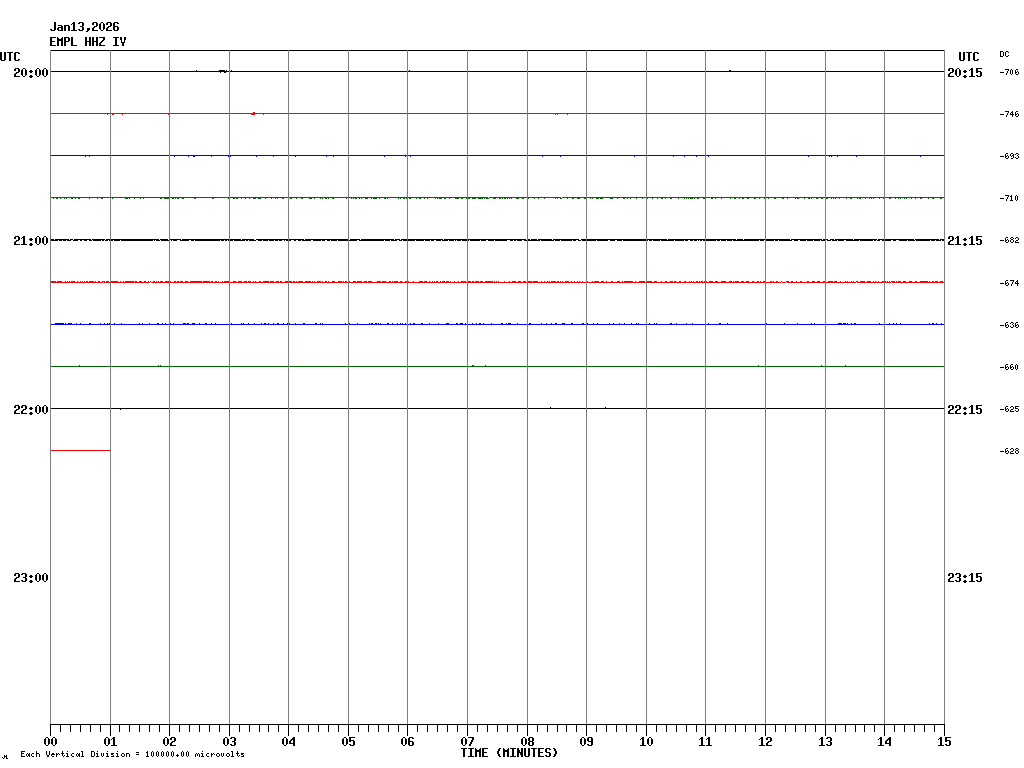This screenshot has width=1024, height=768.
Task: Click minute 15 on the time axis
Action: 943,742
